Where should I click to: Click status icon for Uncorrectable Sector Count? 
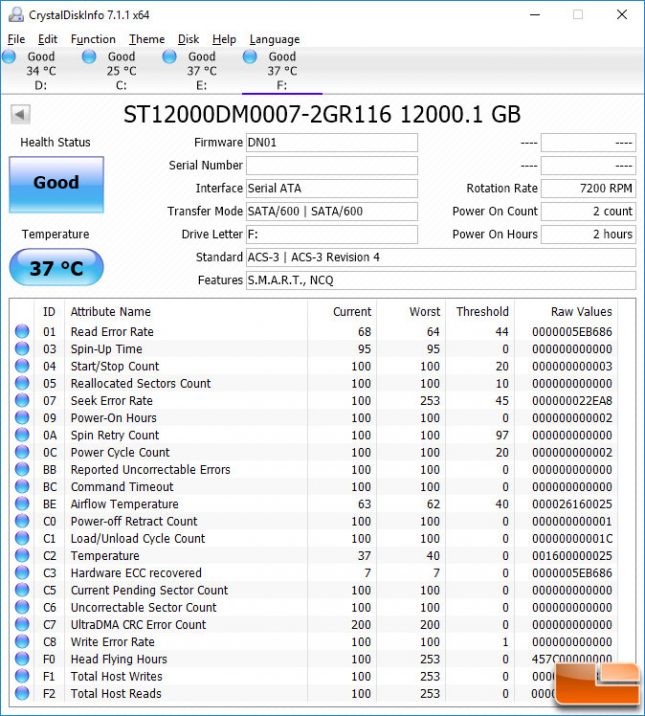(22, 607)
